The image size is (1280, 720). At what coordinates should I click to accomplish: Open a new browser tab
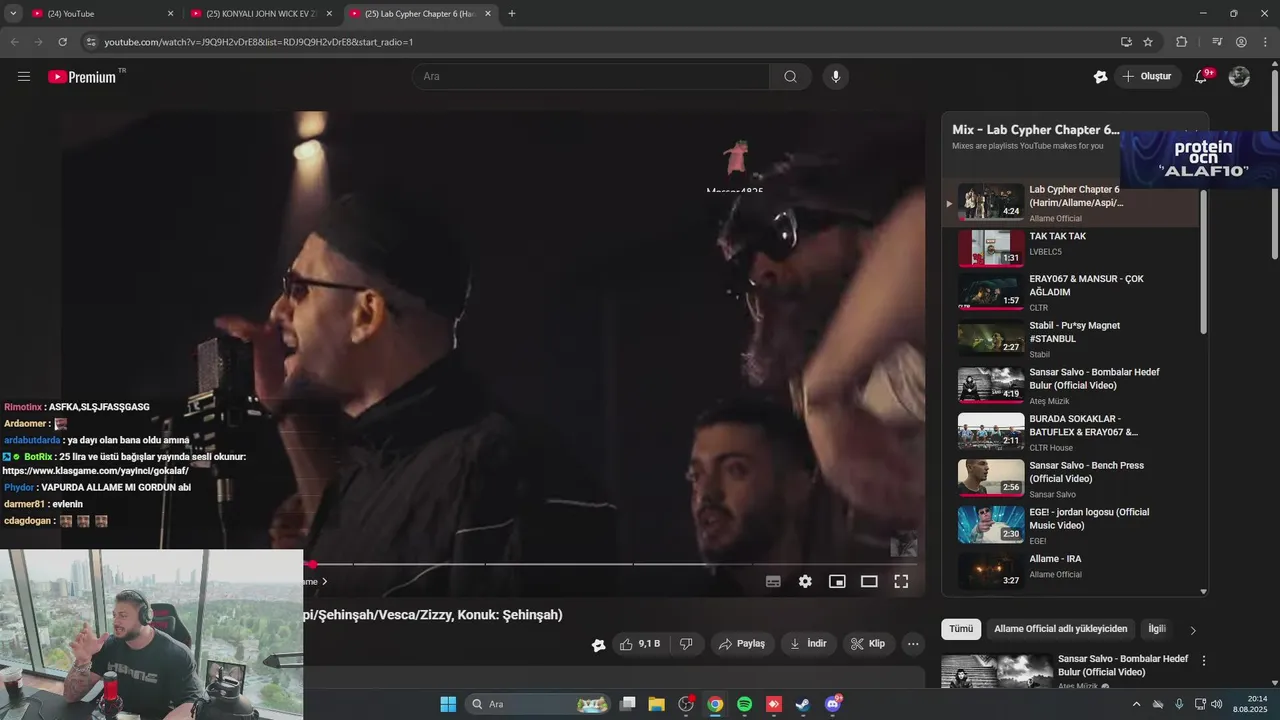coord(512,14)
